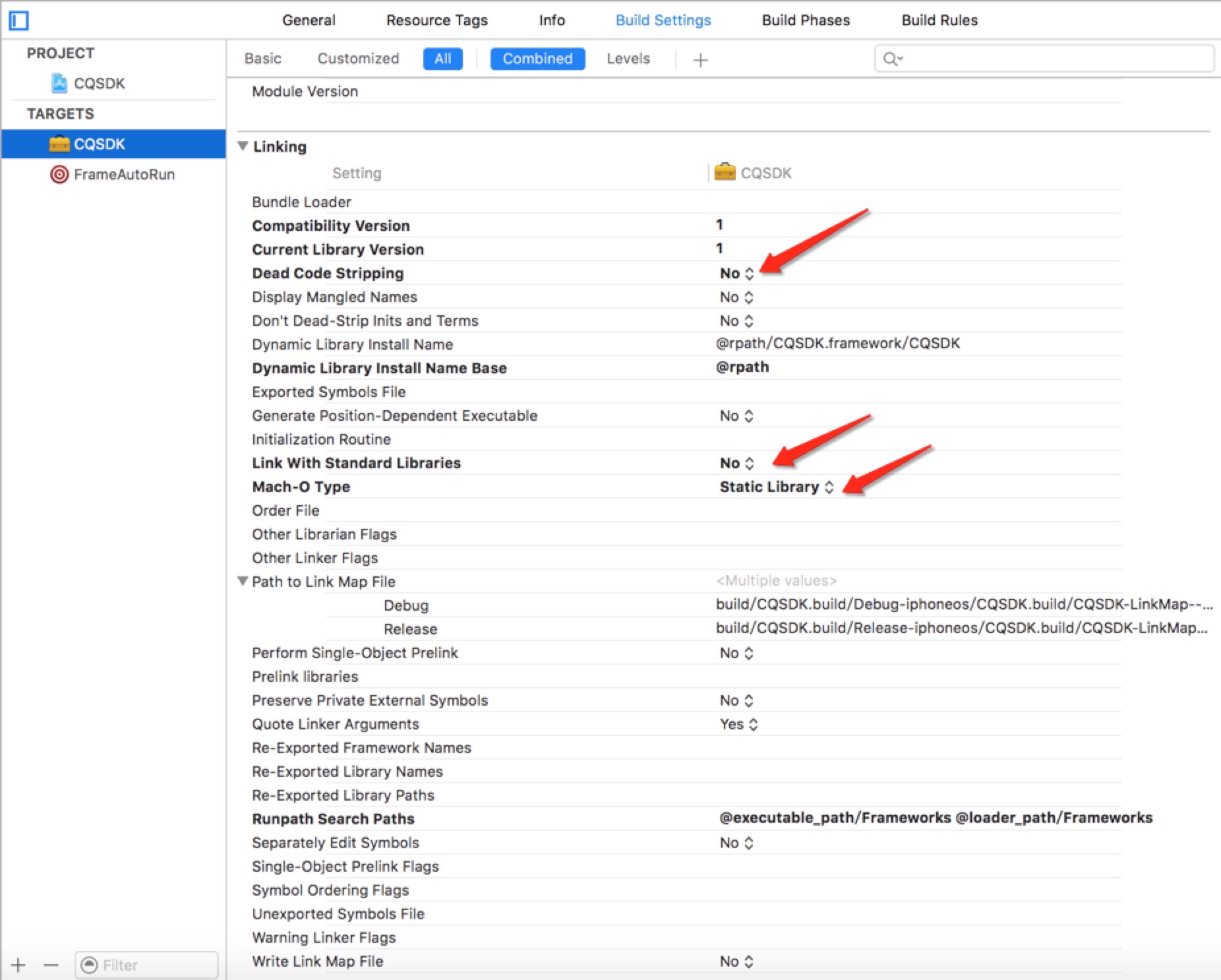Image resolution: width=1221 pixels, height=980 pixels.
Task: Select the Prelink libraries setting
Action: (x=305, y=677)
